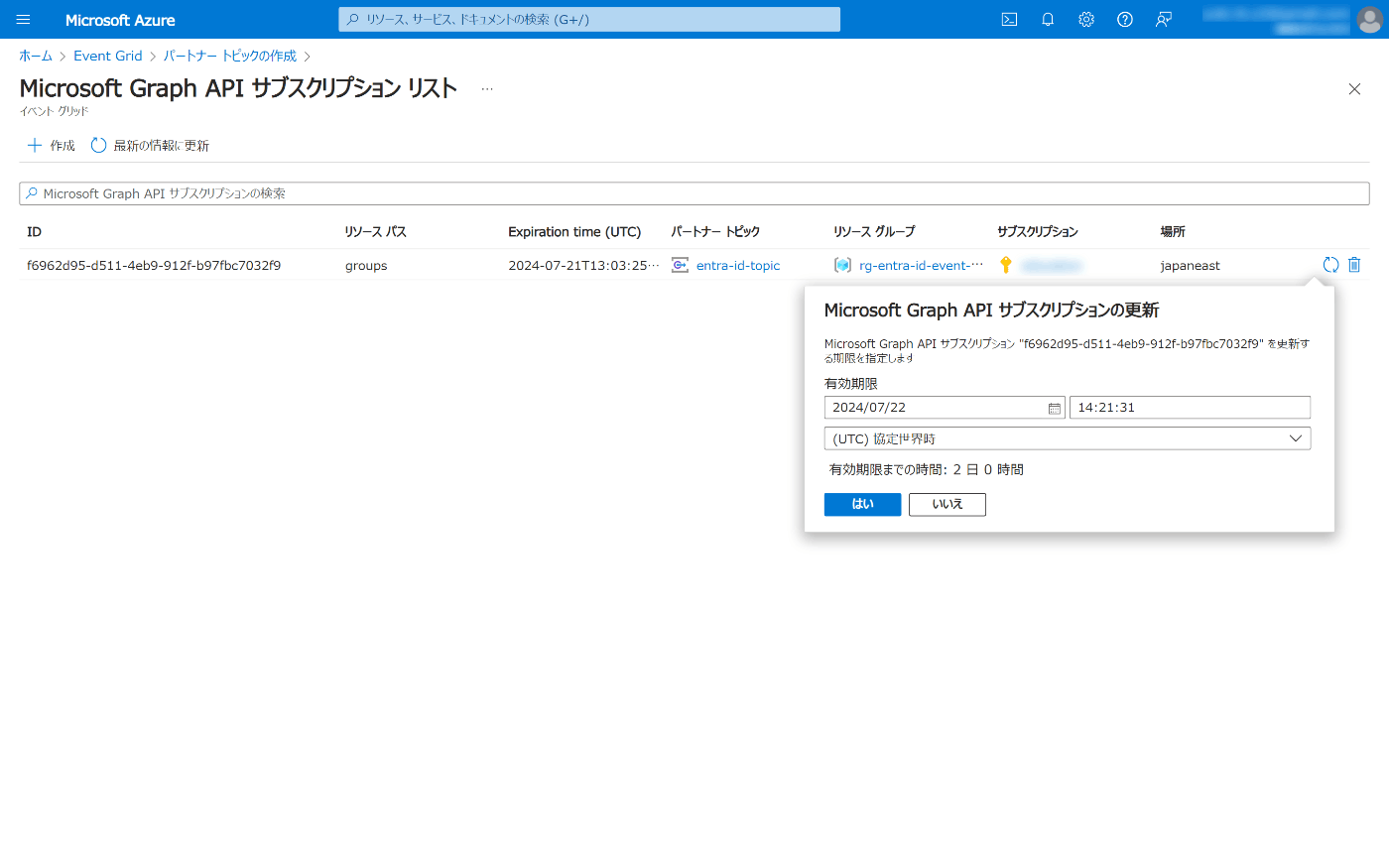Click the renew subscription icon in row
The height and width of the screenshot is (868, 1389).
click(1331, 265)
